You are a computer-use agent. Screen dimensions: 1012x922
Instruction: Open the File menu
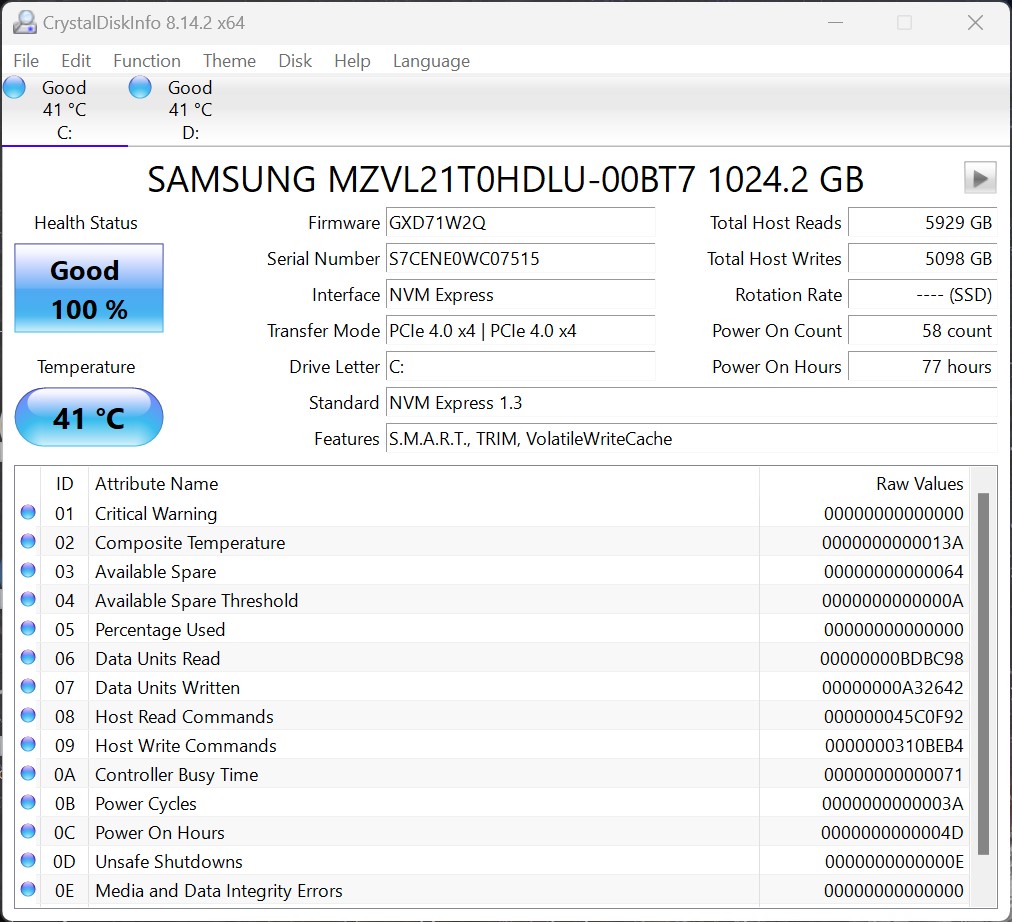26,61
